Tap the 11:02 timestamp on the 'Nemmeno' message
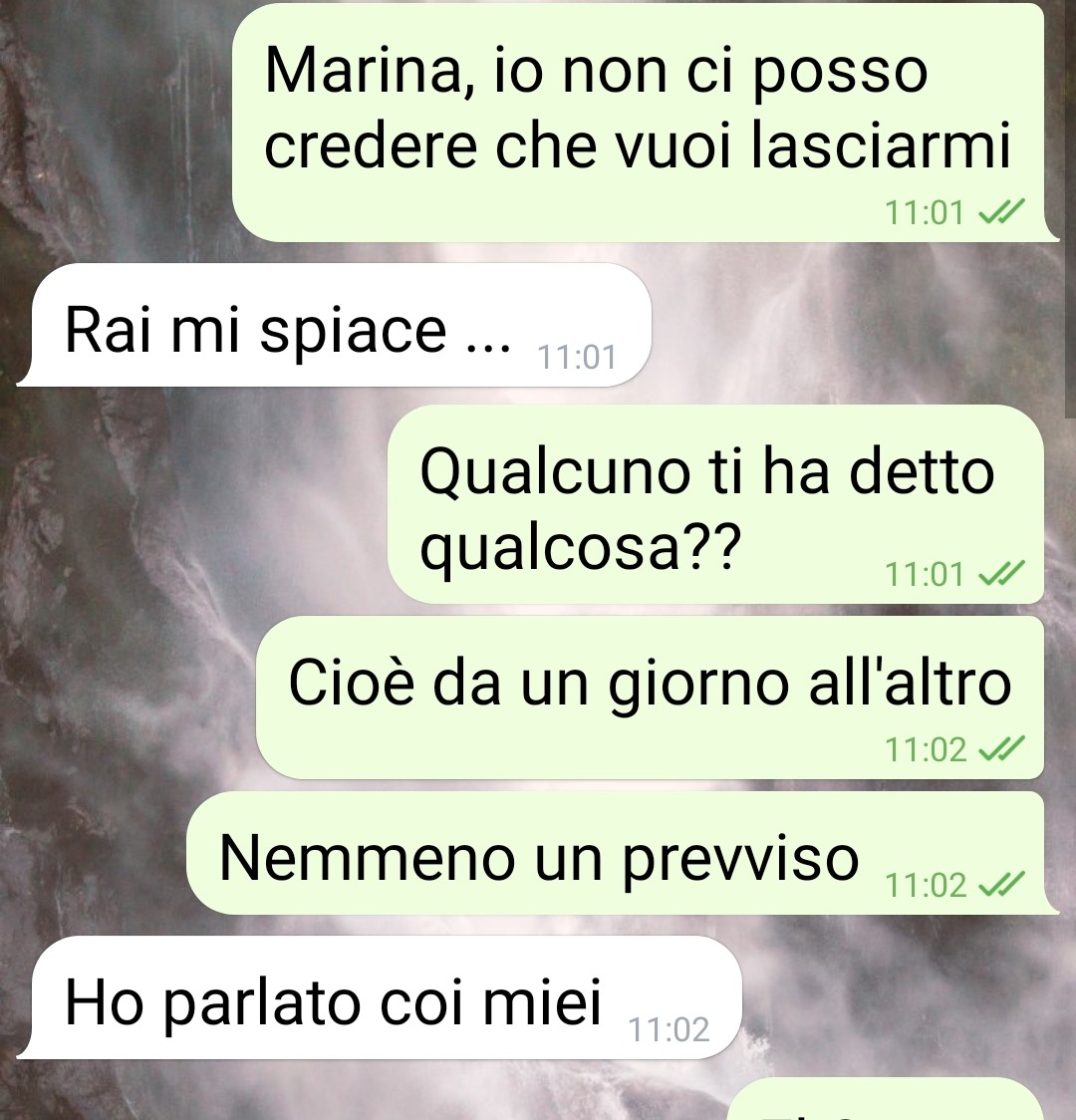Screen dimensions: 1076x1120 pyautogui.click(x=926, y=886)
